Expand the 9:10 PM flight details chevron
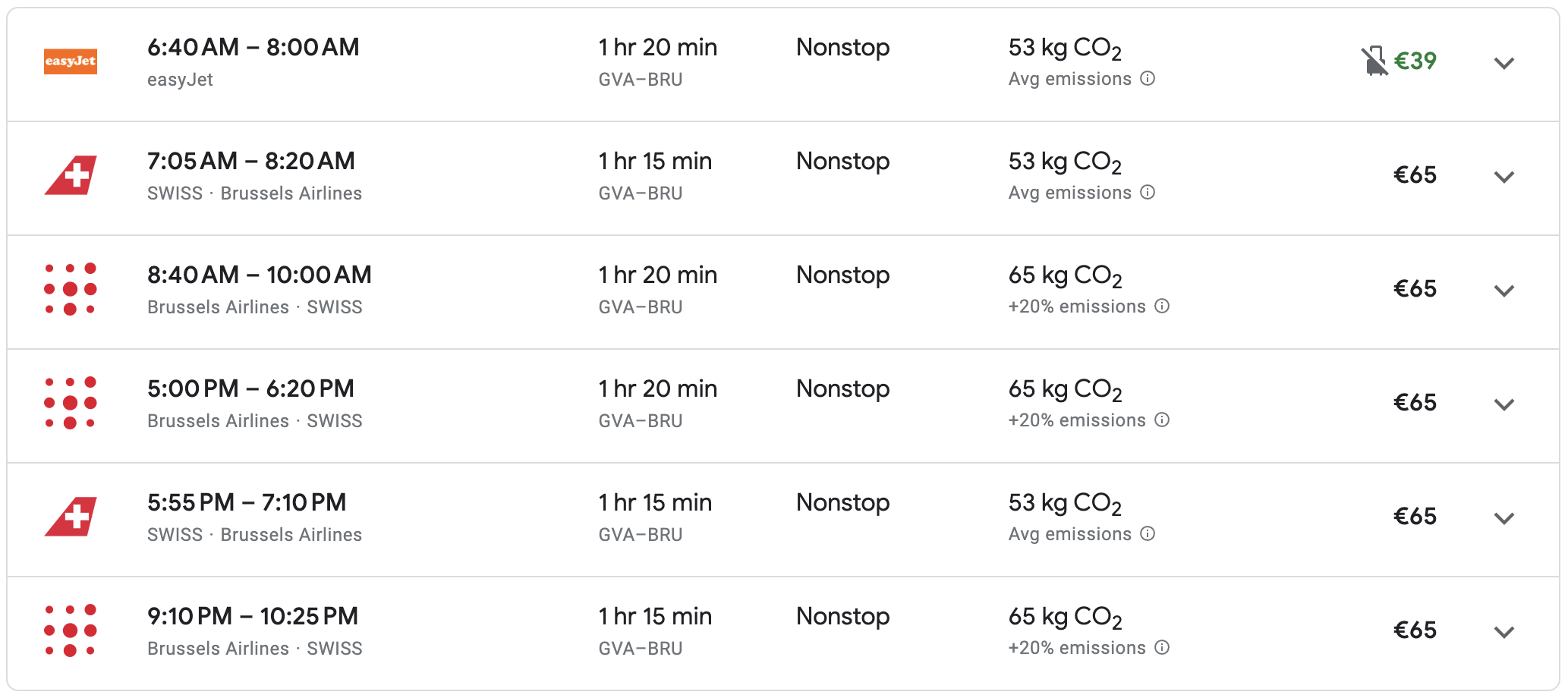 tap(1503, 632)
